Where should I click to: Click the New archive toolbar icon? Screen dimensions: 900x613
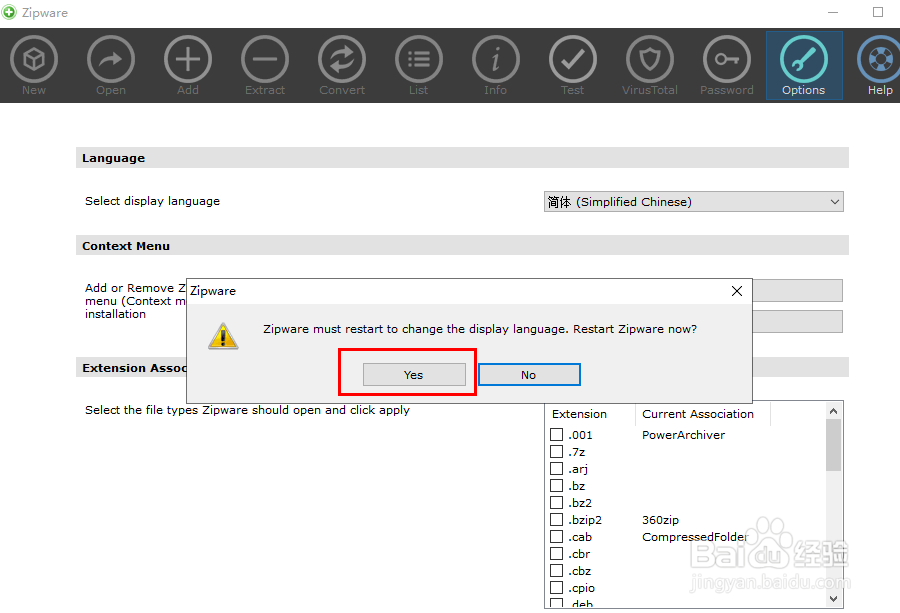click(34, 60)
